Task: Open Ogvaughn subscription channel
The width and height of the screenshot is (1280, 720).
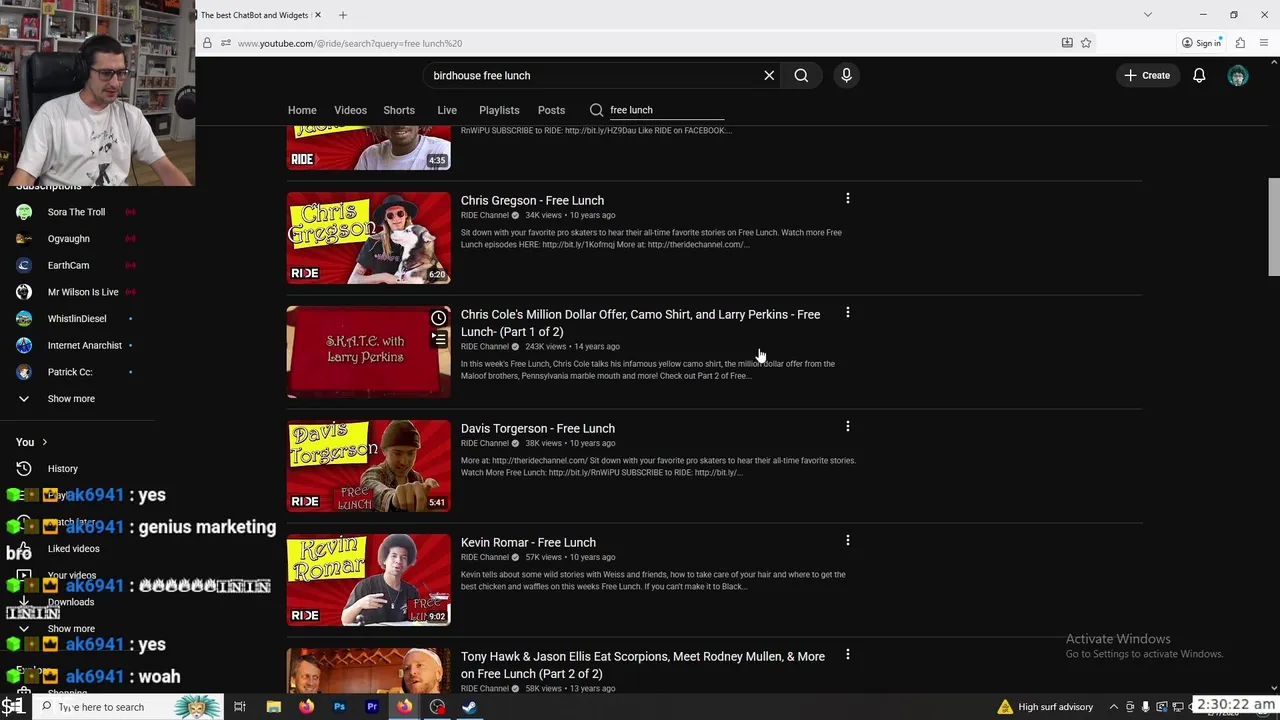Action: (x=69, y=239)
